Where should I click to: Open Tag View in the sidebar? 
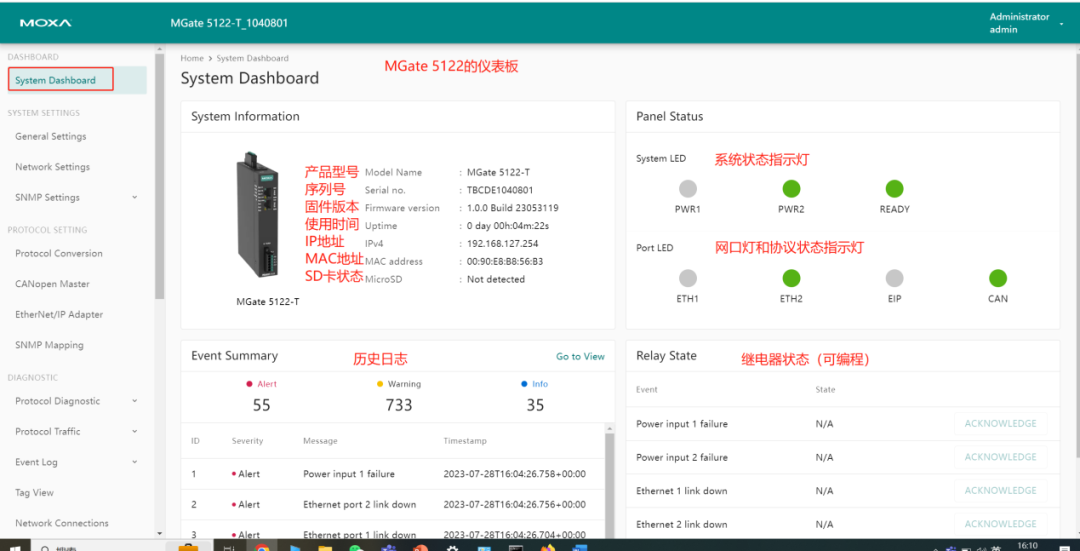34,492
